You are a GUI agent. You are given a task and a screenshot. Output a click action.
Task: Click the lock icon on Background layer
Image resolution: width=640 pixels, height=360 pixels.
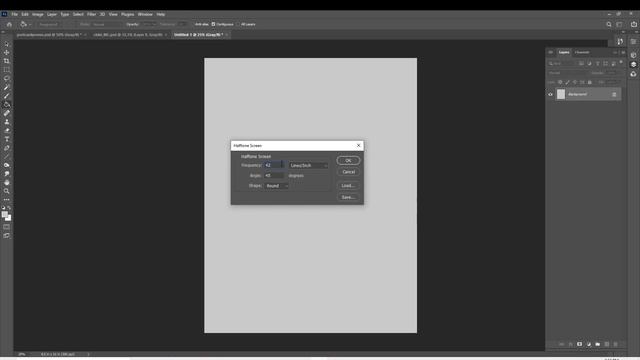(x=614, y=94)
